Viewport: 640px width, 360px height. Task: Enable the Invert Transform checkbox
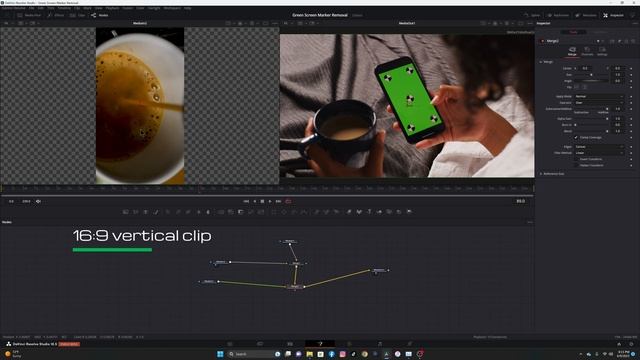[x=576, y=159]
